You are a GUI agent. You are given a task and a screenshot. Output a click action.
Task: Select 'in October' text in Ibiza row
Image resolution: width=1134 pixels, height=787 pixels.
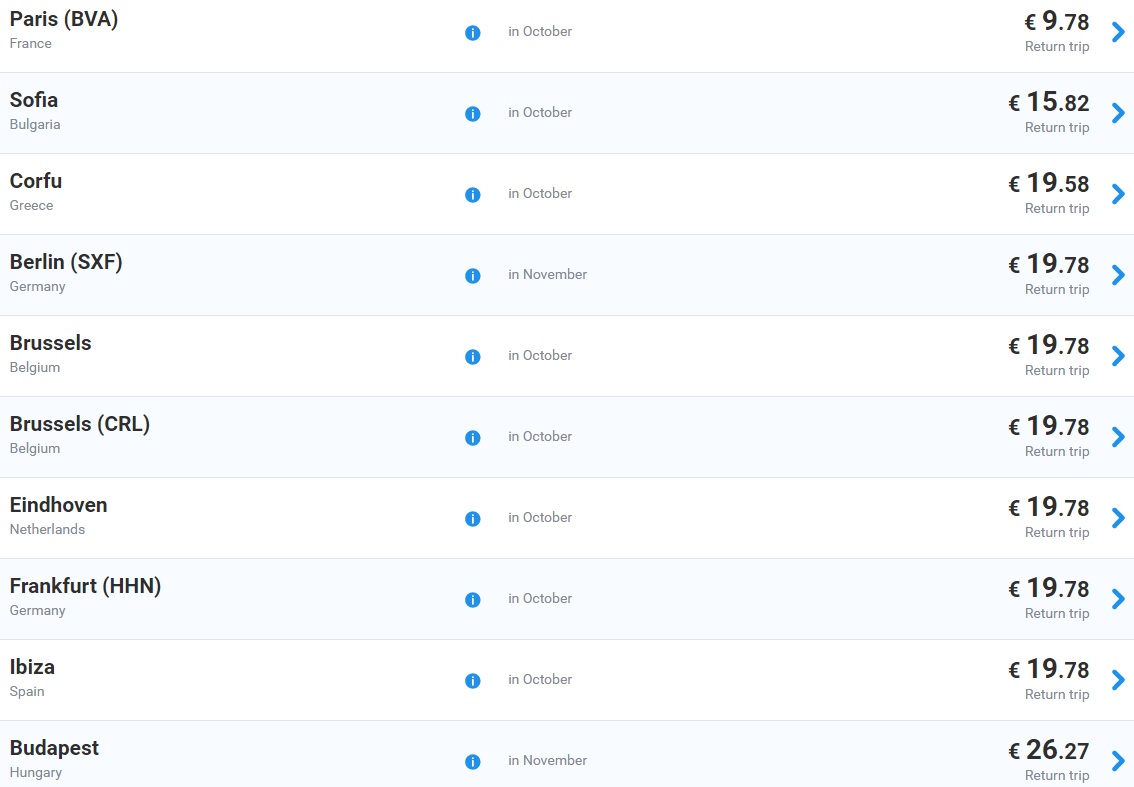[x=540, y=680]
